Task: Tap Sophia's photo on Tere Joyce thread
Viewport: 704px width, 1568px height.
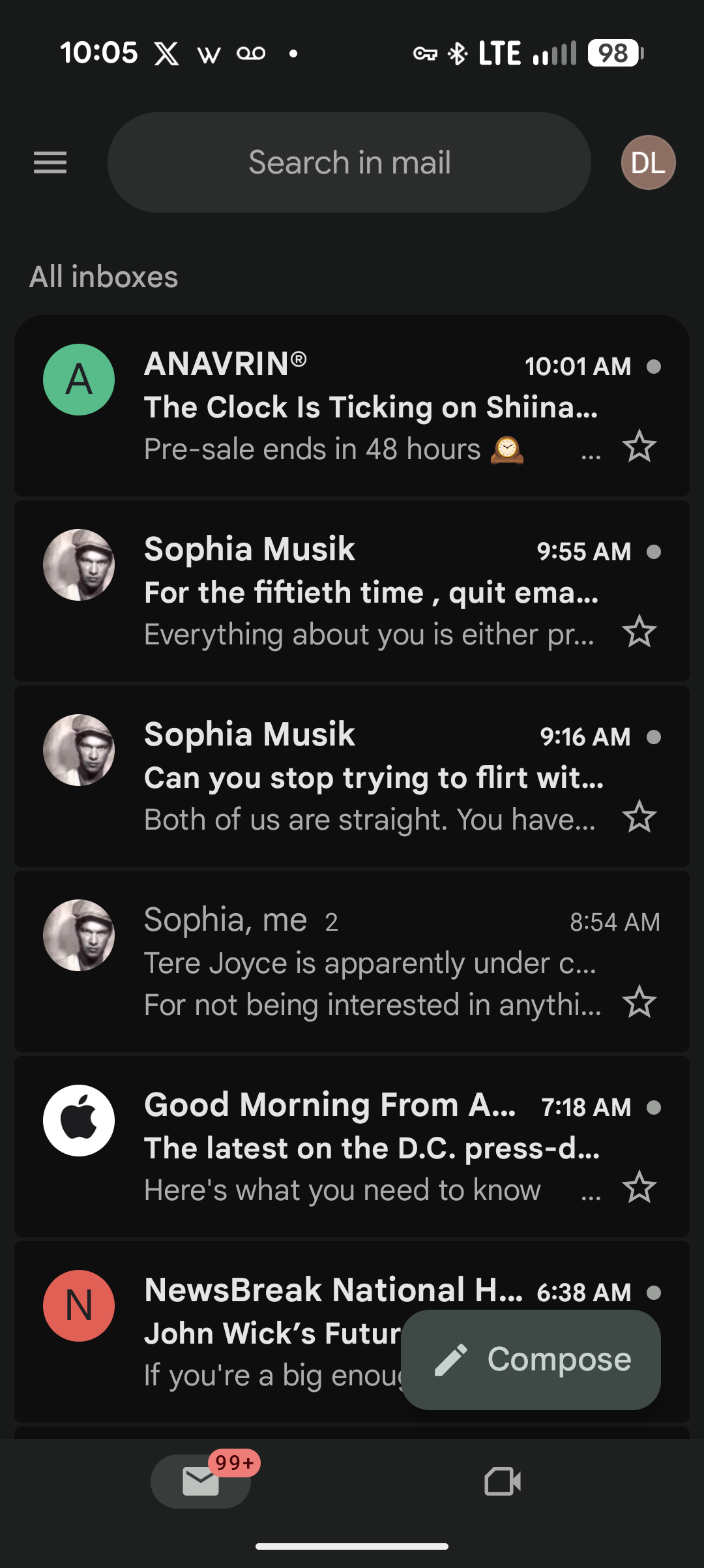Action: [79, 935]
